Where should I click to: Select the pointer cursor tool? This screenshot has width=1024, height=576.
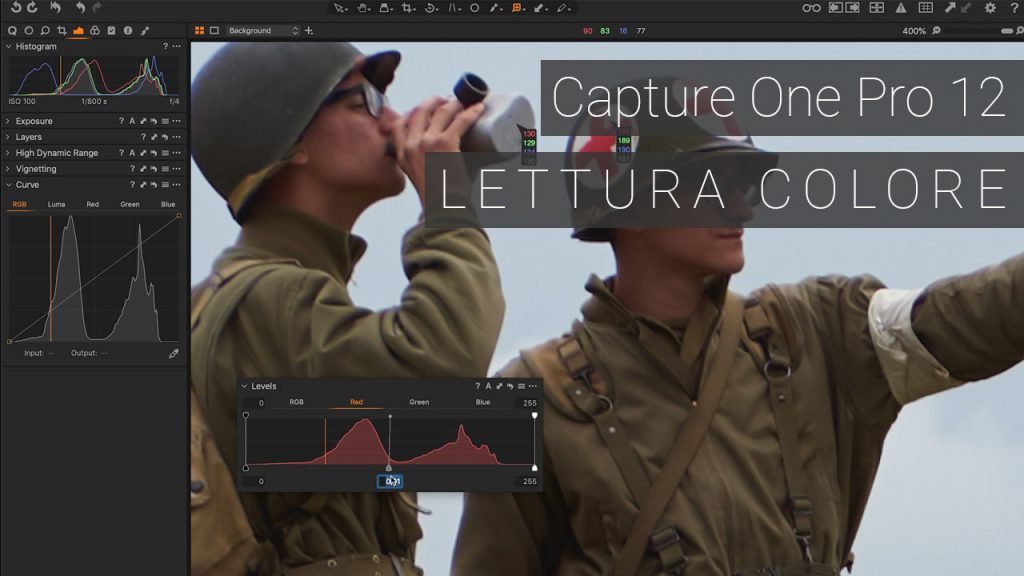pyautogui.click(x=339, y=8)
